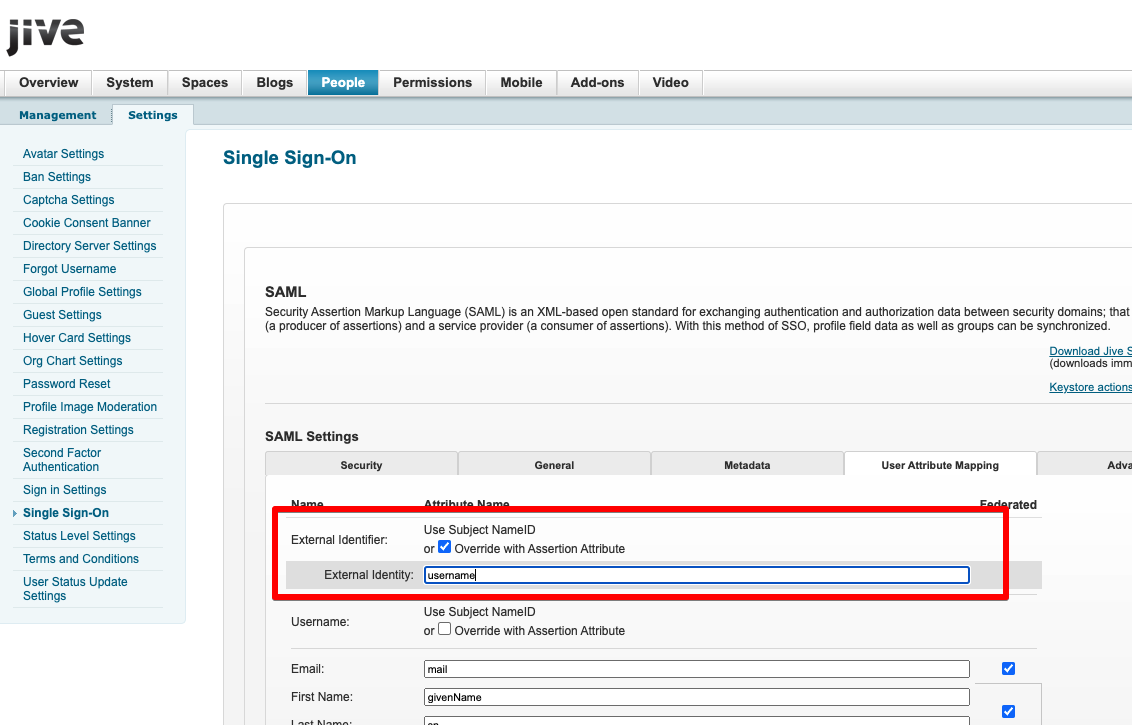Image resolution: width=1132 pixels, height=725 pixels.
Task: Open Sign in Settings
Action: tap(64, 491)
